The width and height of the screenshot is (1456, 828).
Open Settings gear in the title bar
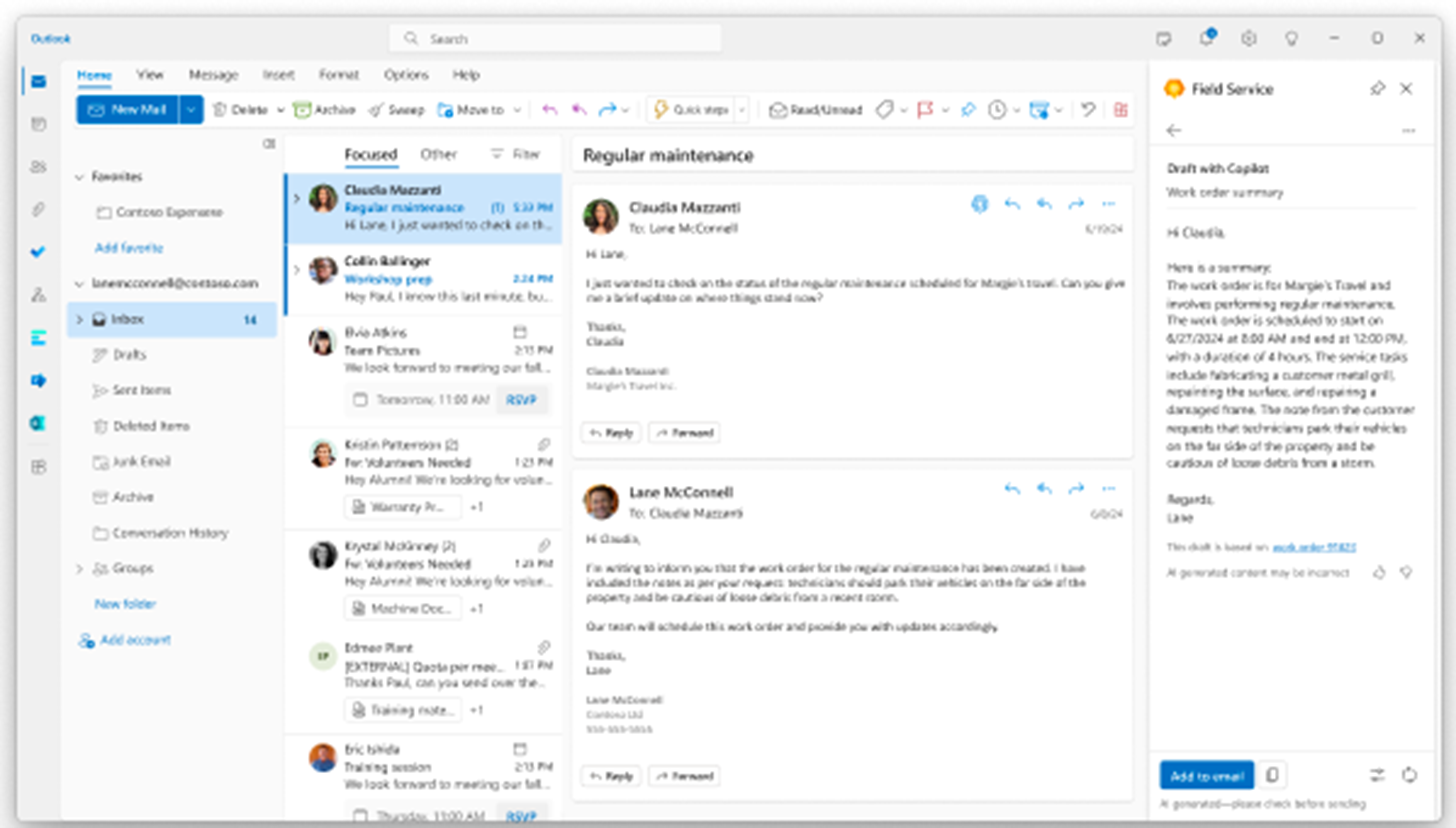pos(1248,38)
